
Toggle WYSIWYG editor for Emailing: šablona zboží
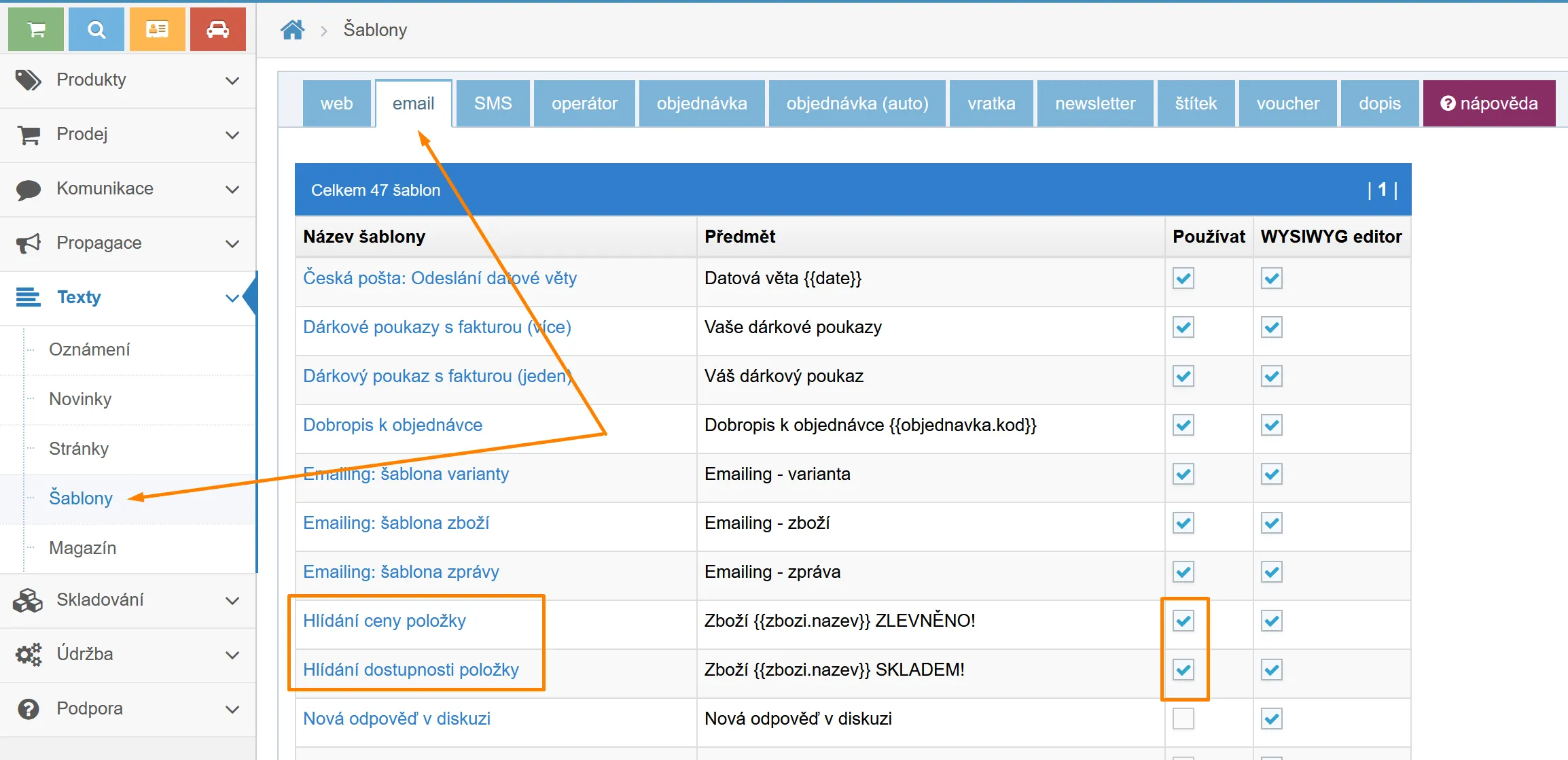pyautogui.click(x=1272, y=523)
